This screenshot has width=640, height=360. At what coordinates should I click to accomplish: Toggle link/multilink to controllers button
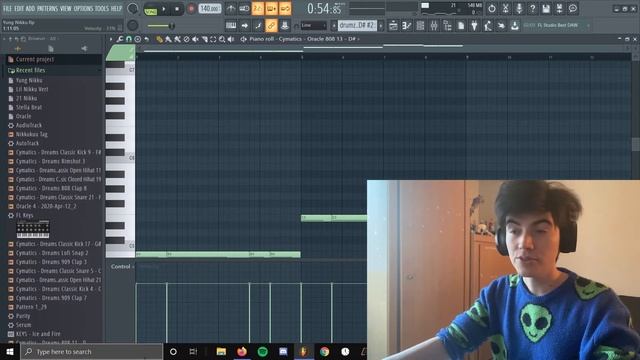pyautogui.click(x=271, y=26)
